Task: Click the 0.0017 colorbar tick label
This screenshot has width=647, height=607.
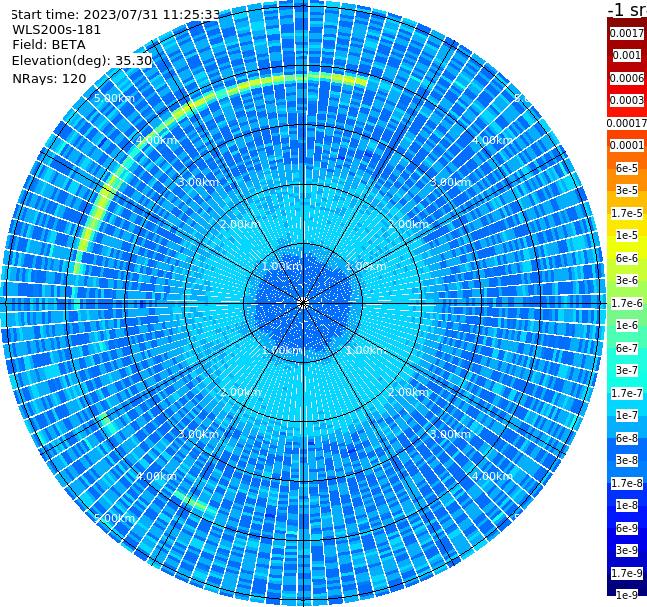Action: click(x=627, y=33)
